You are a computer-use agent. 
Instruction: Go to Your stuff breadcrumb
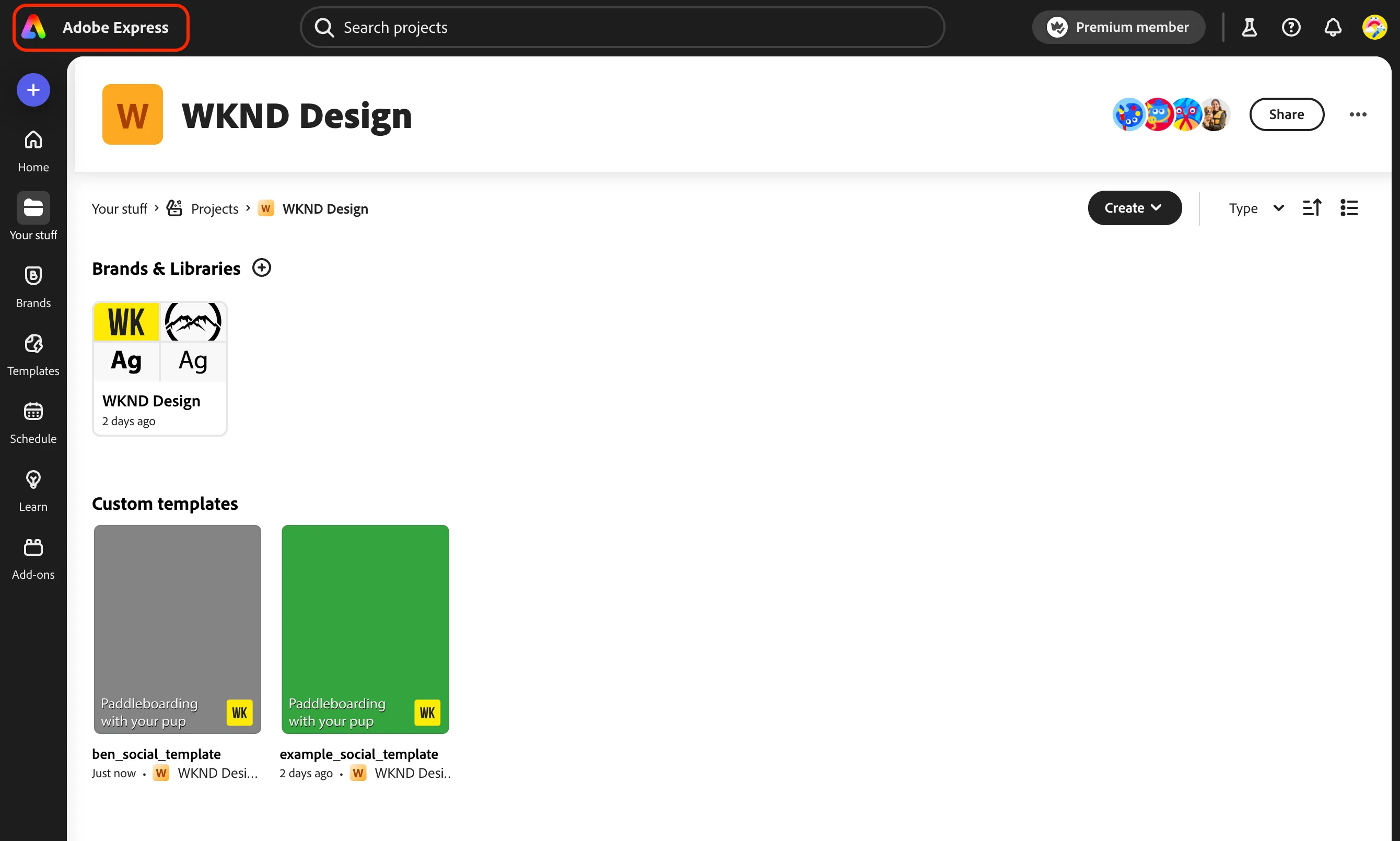120,208
